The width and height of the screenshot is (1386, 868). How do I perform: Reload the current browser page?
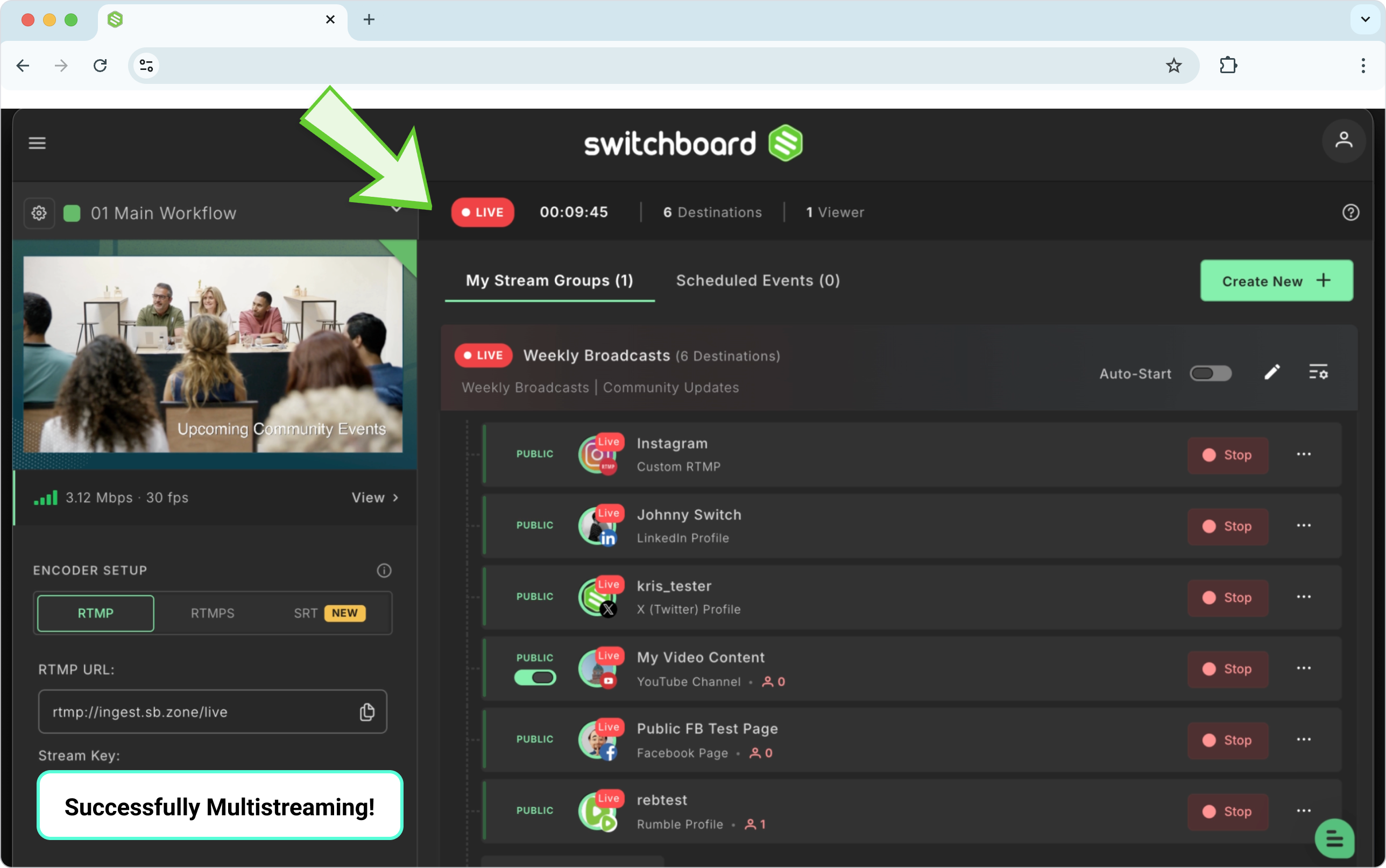(100, 66)
